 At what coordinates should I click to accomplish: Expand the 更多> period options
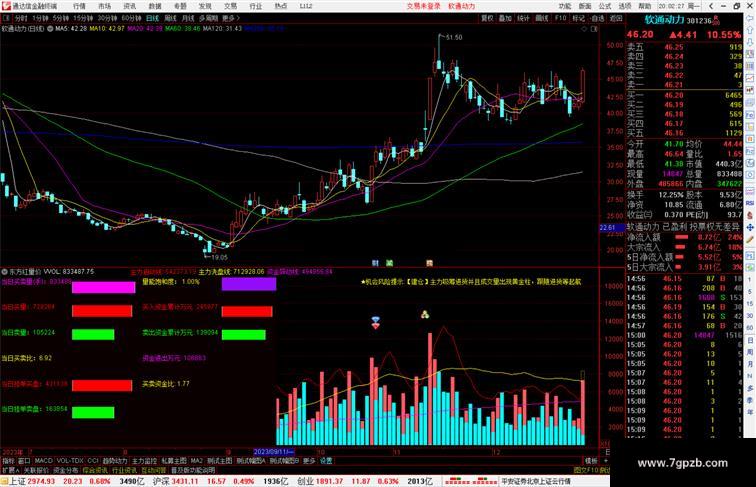coord(230,18)
